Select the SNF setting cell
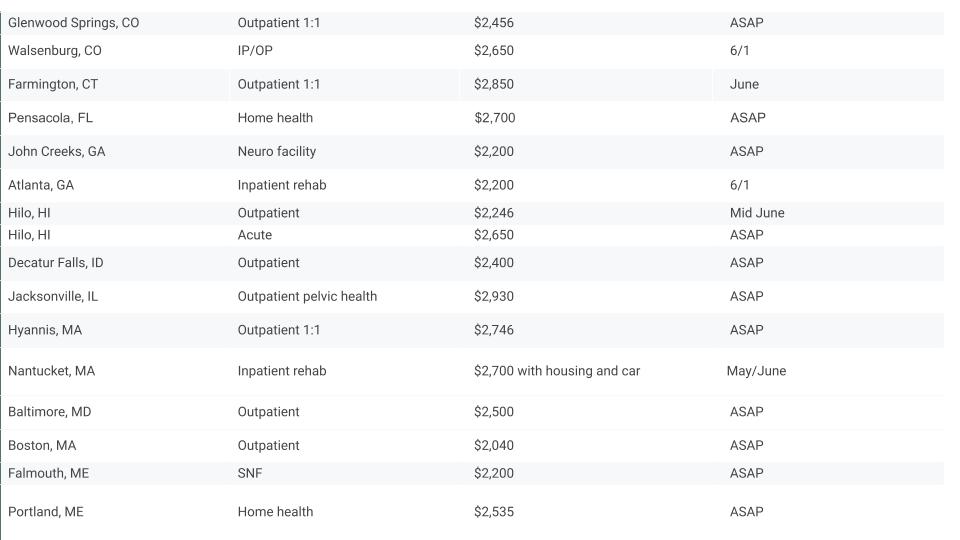This screenshot has width=960, height=540. point(250,473)
